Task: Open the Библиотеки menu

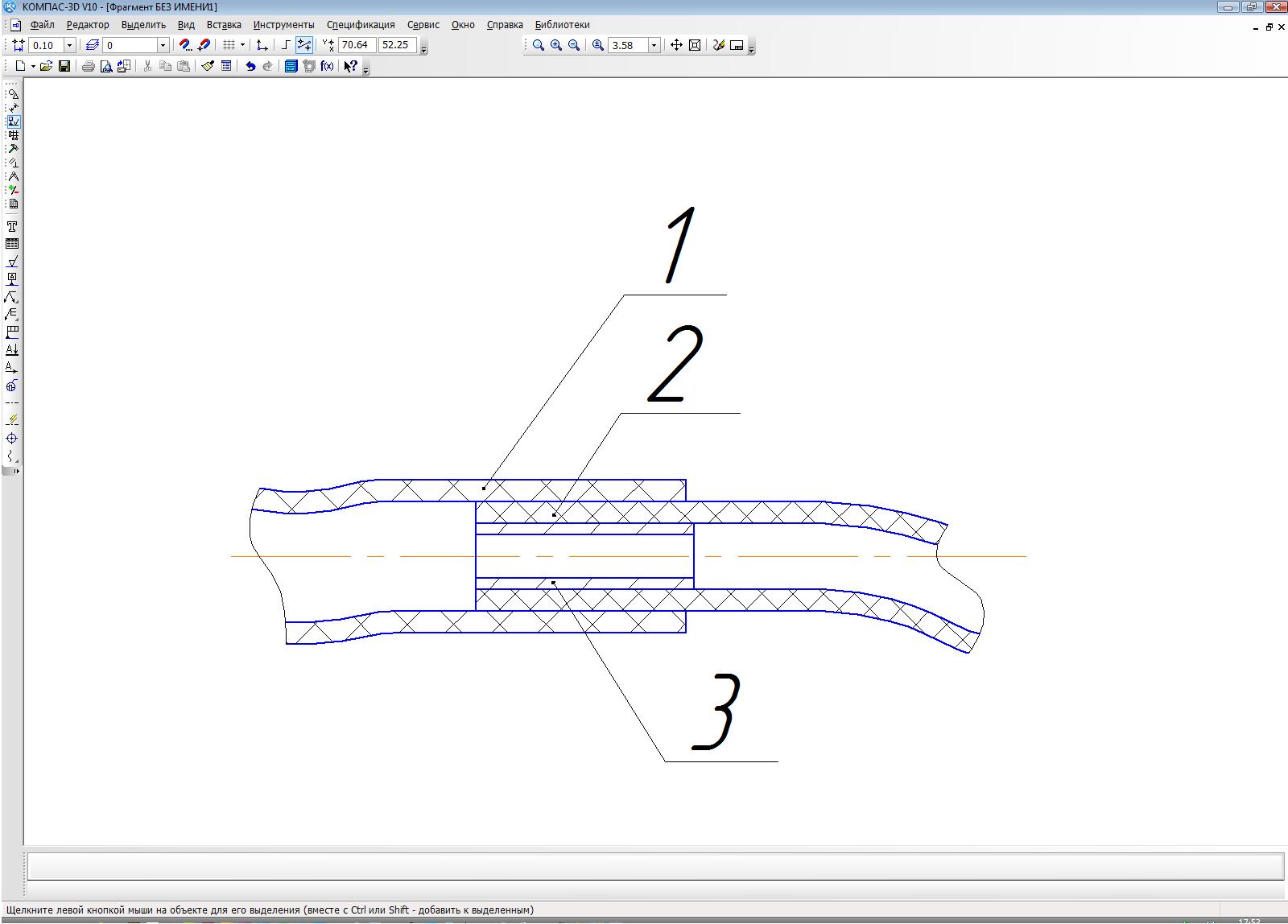Action: 562,25
